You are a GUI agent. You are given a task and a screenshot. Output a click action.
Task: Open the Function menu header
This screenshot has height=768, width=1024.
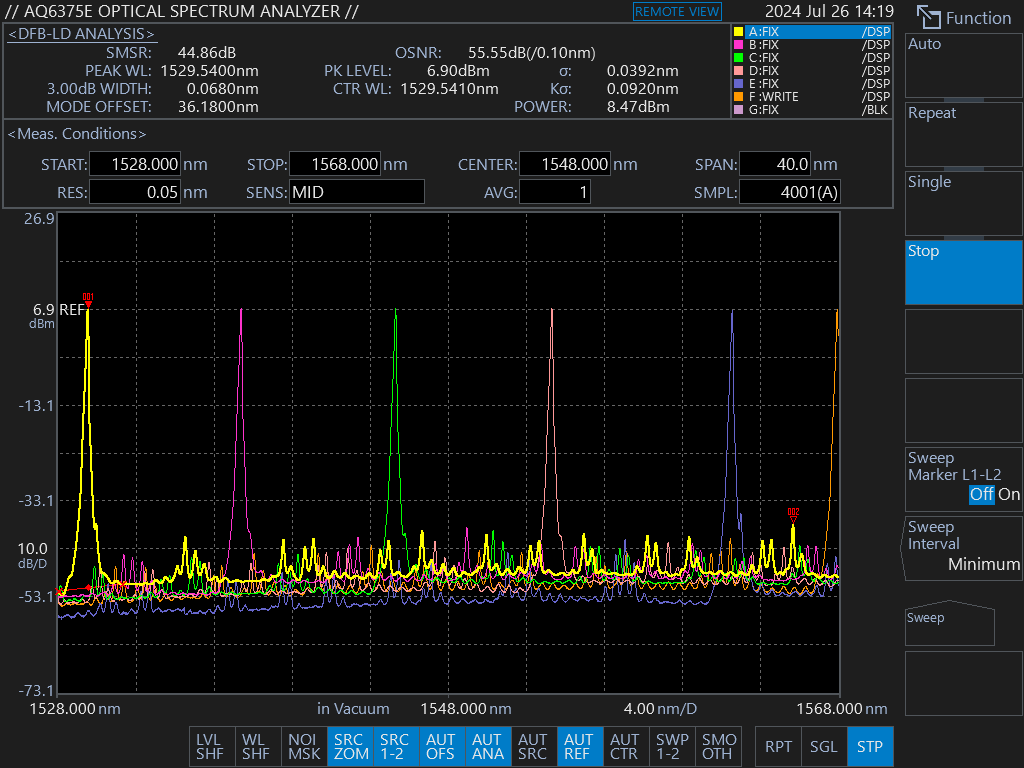964,18
